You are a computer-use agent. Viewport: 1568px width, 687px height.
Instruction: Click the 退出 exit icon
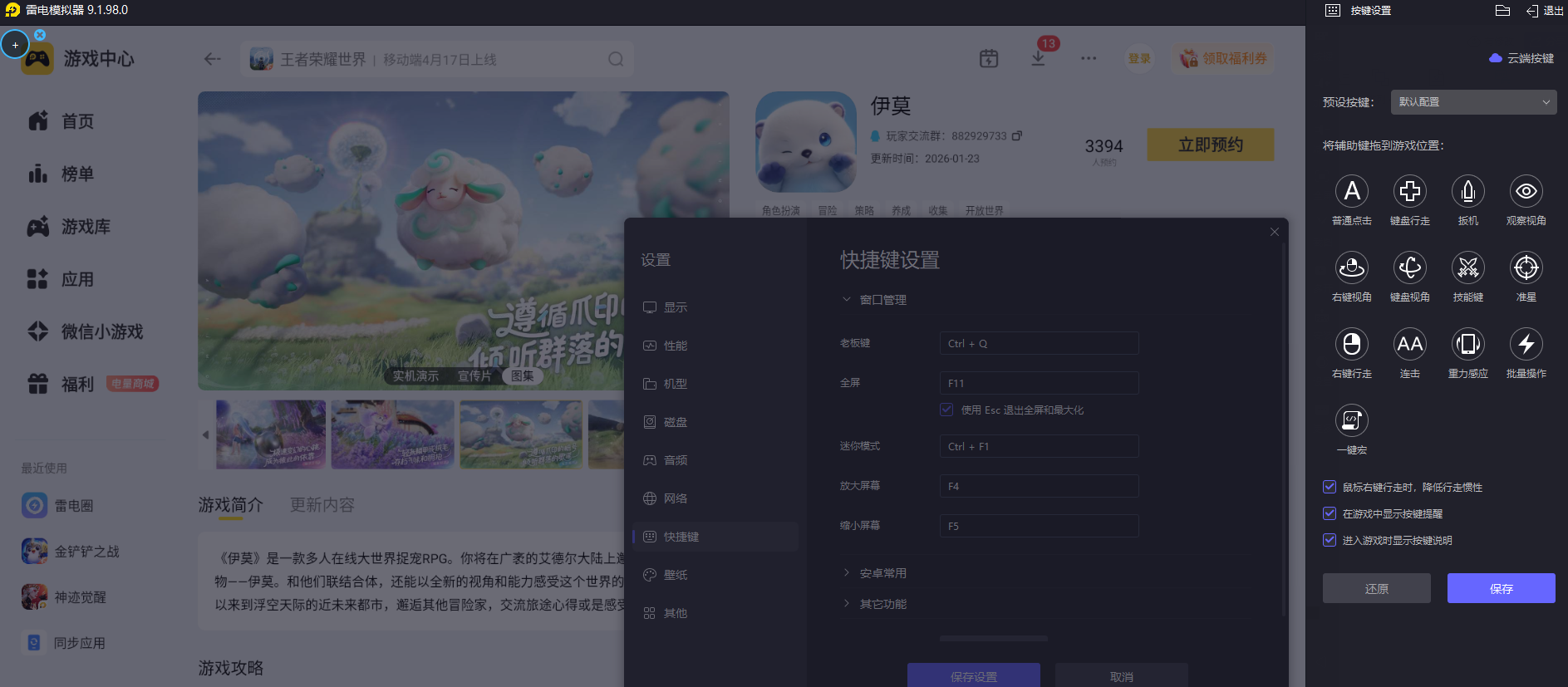[x=1545, y=11]
